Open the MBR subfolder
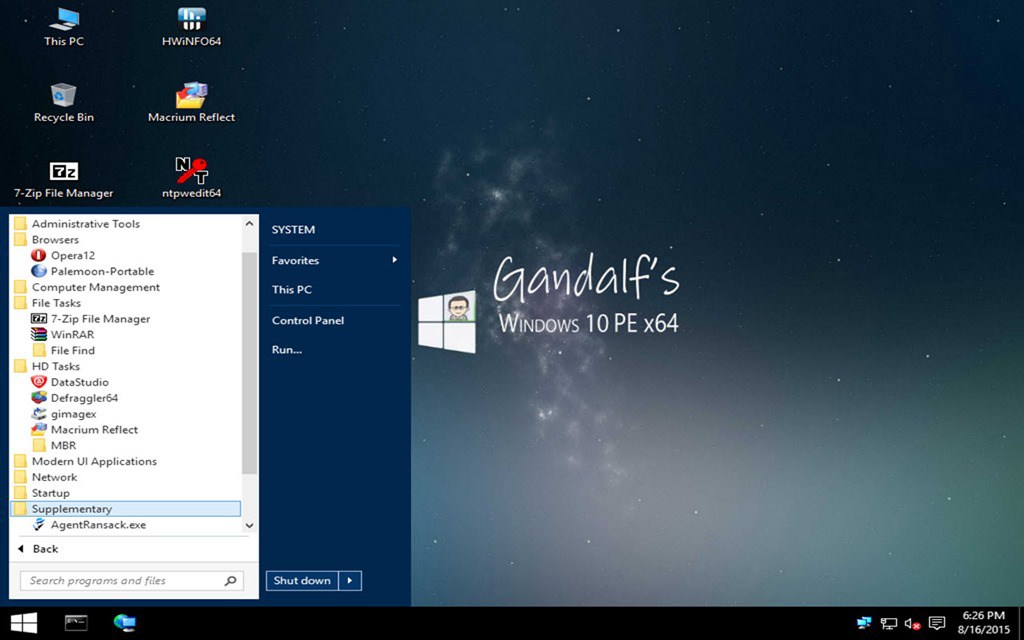This screenshot has height=640, width=1024. (x=54, y=445)
